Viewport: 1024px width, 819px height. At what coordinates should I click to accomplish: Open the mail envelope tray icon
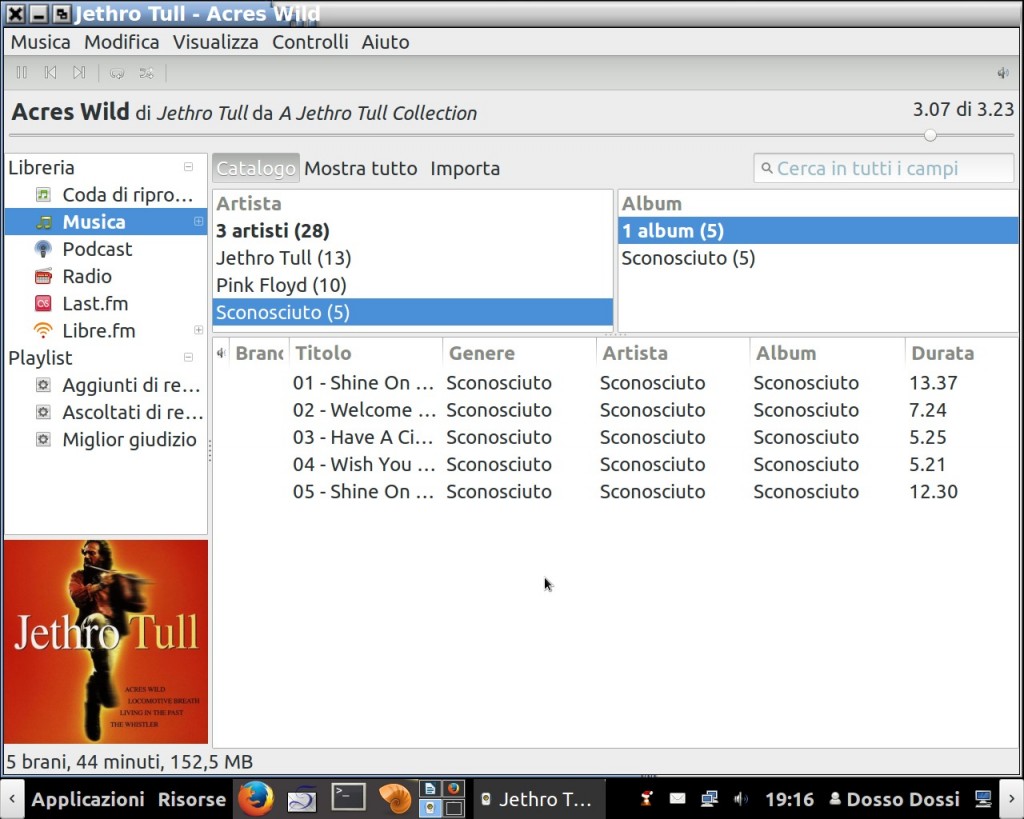[x=678, y=798]
